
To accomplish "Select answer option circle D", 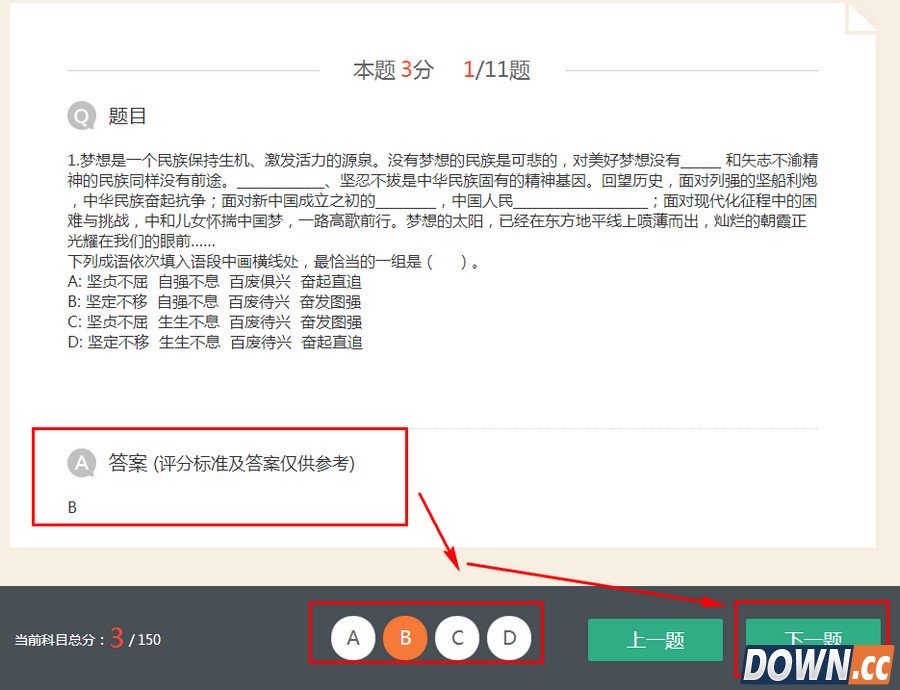I will coord(510,636).
